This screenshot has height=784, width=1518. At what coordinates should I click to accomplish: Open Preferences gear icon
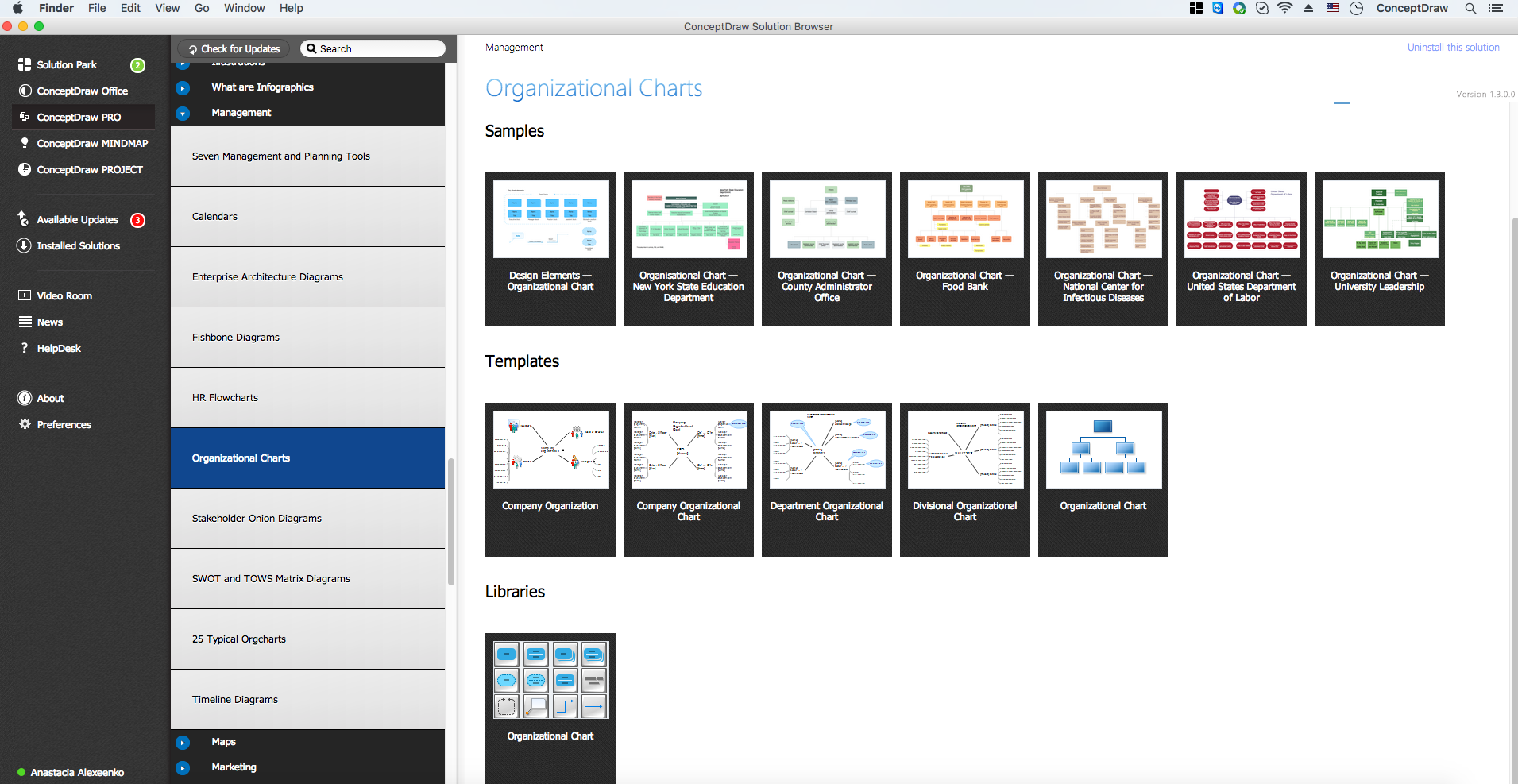pos(25,424)
